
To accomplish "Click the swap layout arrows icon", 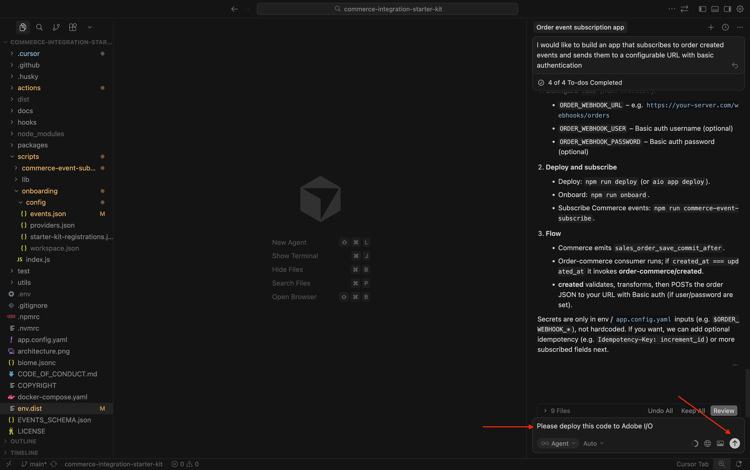I will pyautogui.click(x=684, y=9).
